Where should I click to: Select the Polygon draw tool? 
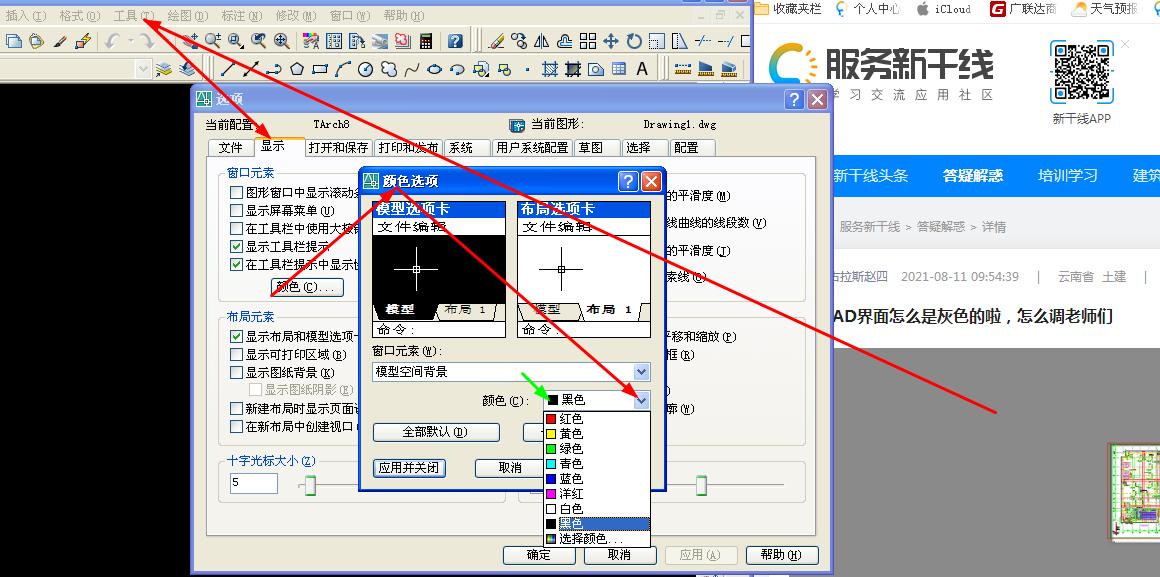coord(297,70)
